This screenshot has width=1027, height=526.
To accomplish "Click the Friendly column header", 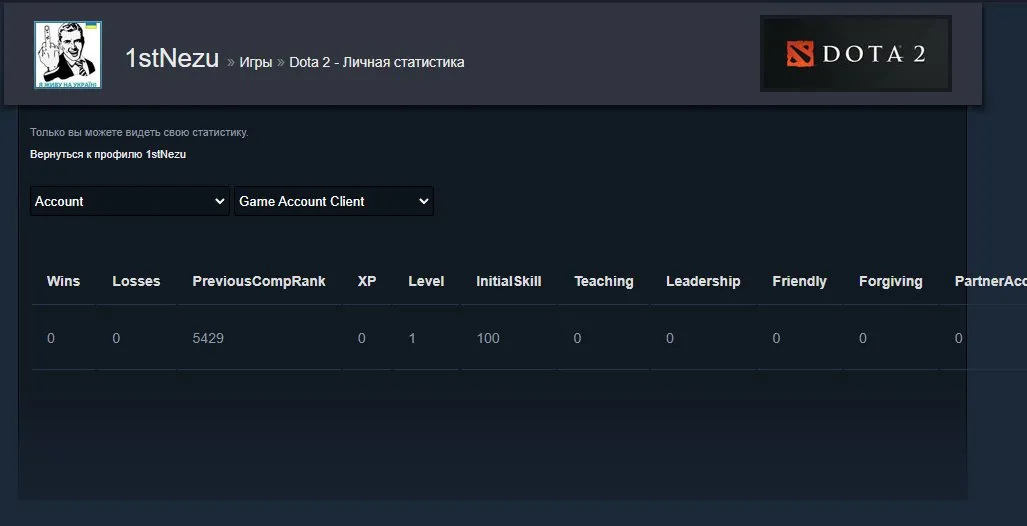I will tap(800, 282).
